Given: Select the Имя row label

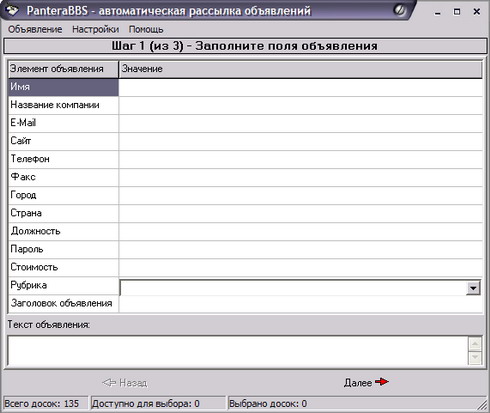Looking at the screenshot, I should tap(63, 87).
